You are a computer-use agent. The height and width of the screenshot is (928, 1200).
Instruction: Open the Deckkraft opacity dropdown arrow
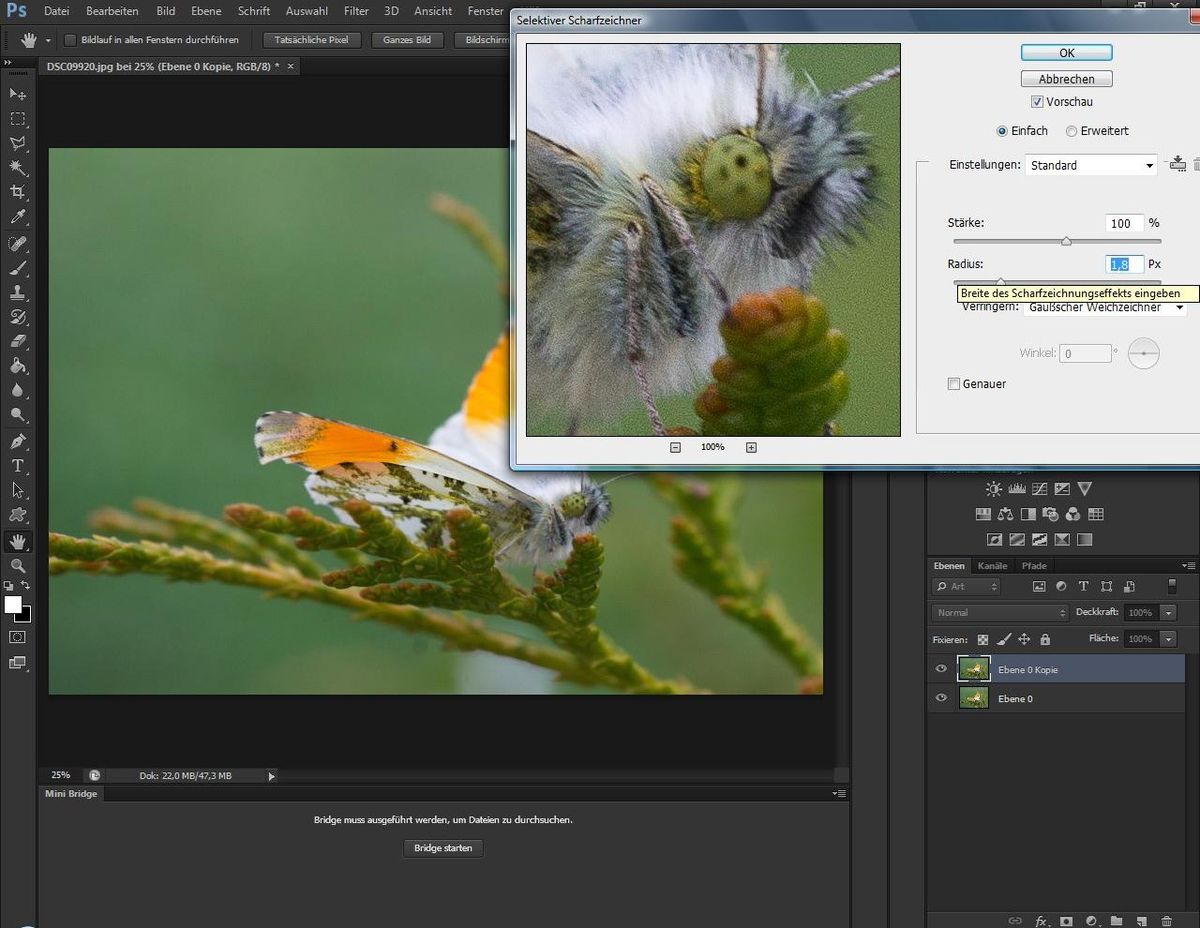click(x=1168, y=612)
